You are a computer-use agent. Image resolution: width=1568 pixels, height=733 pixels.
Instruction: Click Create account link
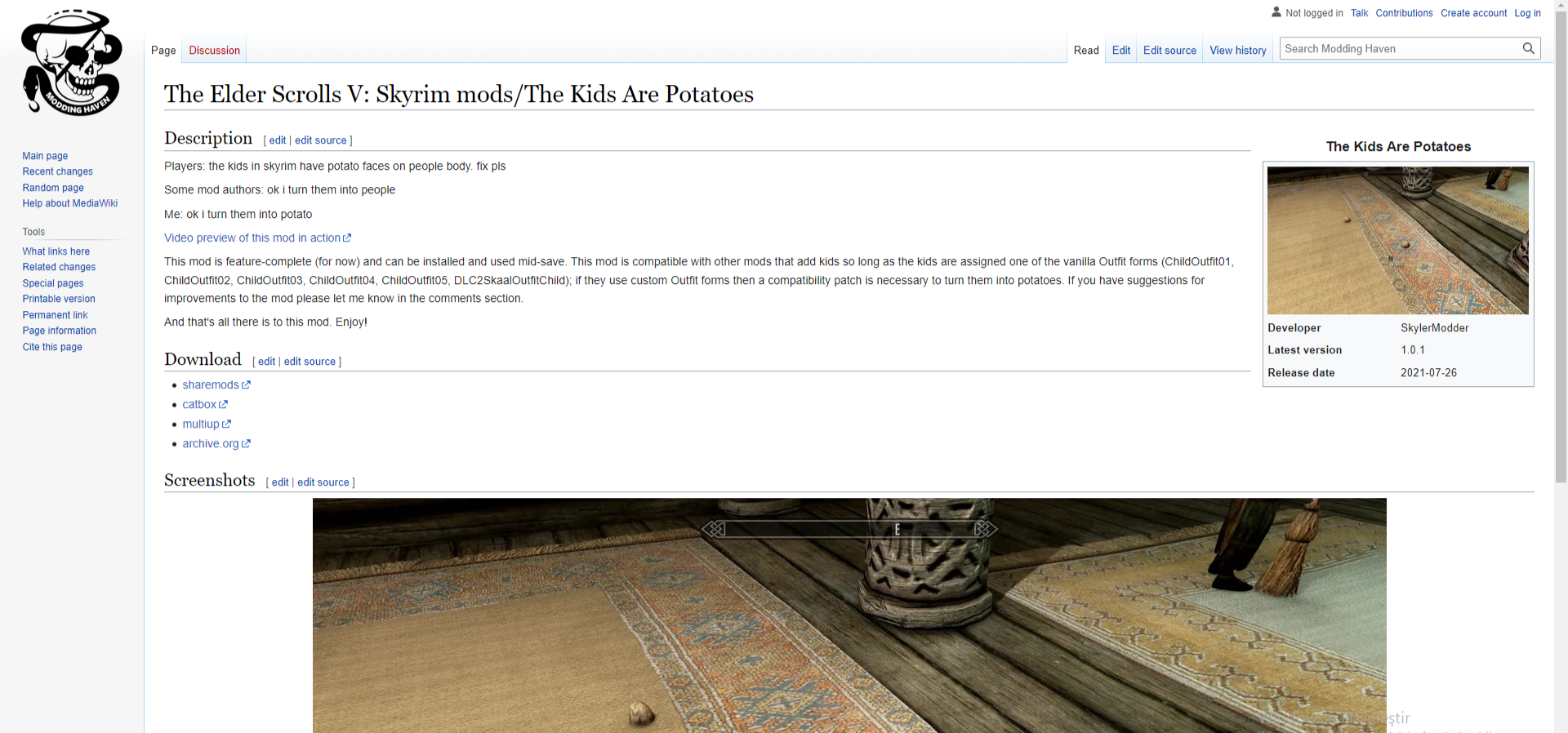[1474, 13]
